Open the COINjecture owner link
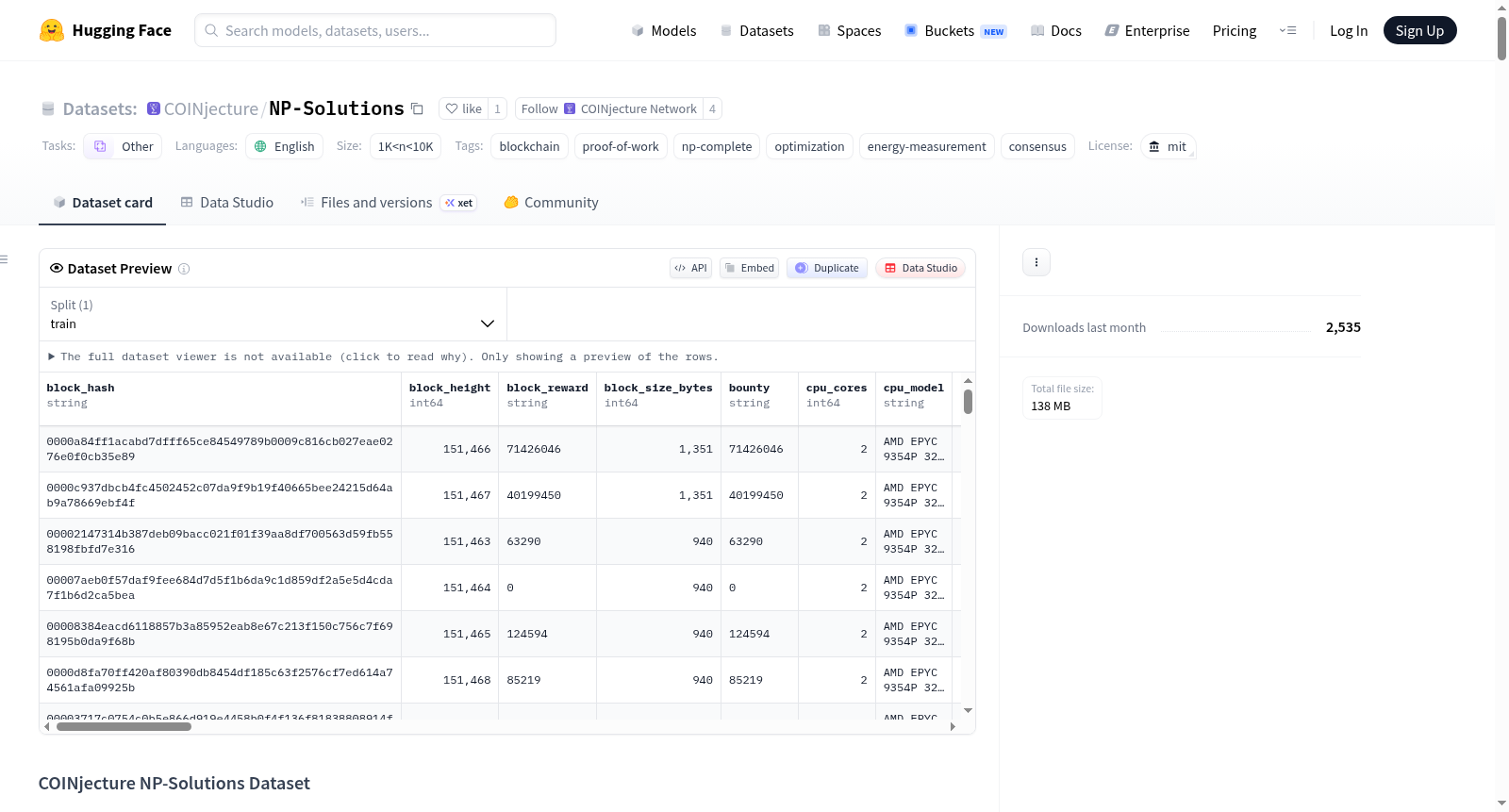This screenshot has height=812, width=1509. [211, 108]
